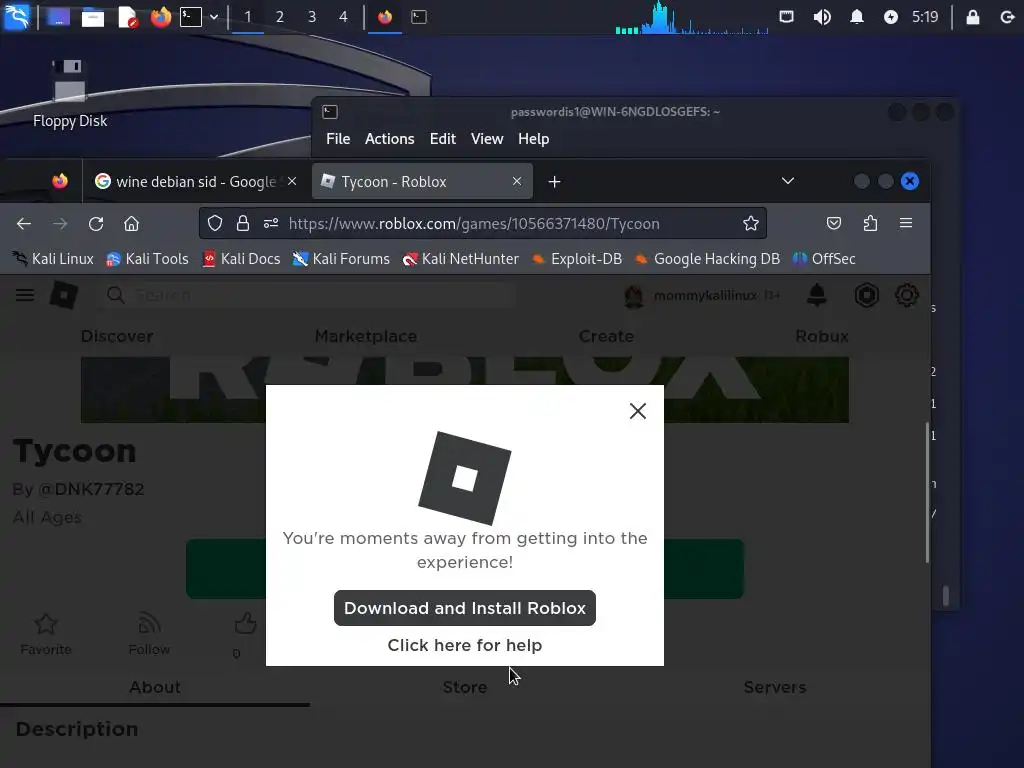This screenshot has width=1024, height=768.
Task: Go back to previous page in Firefox
Action: [24, 224]
